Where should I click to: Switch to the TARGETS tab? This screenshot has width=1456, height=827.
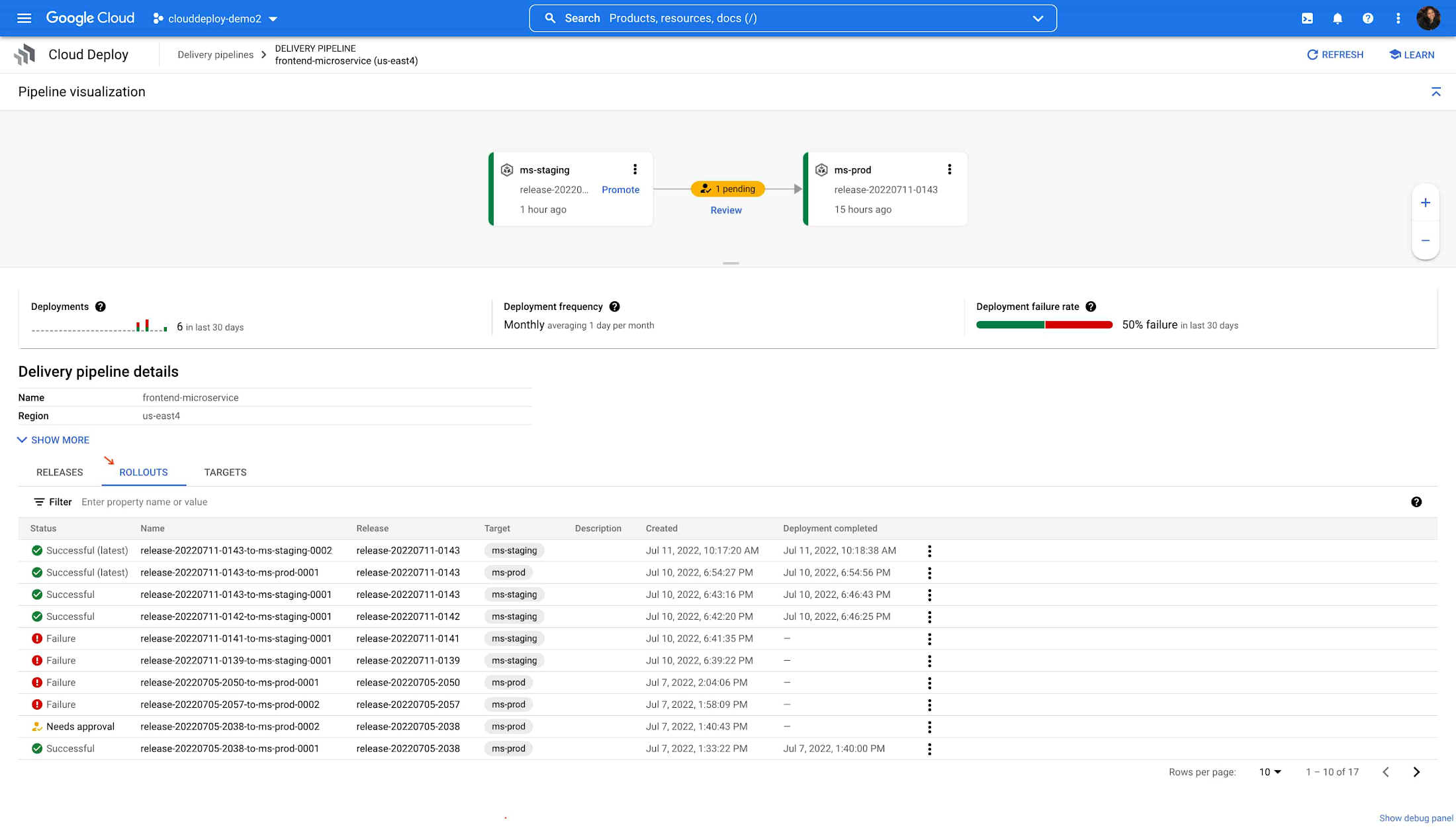point(225,472)
